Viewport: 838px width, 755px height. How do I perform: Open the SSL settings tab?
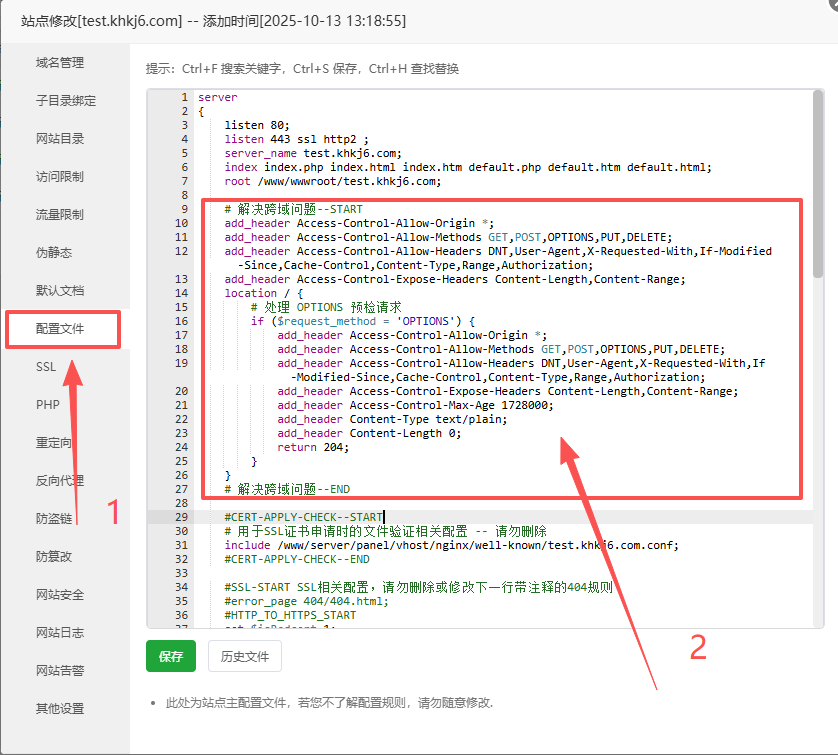46,367
